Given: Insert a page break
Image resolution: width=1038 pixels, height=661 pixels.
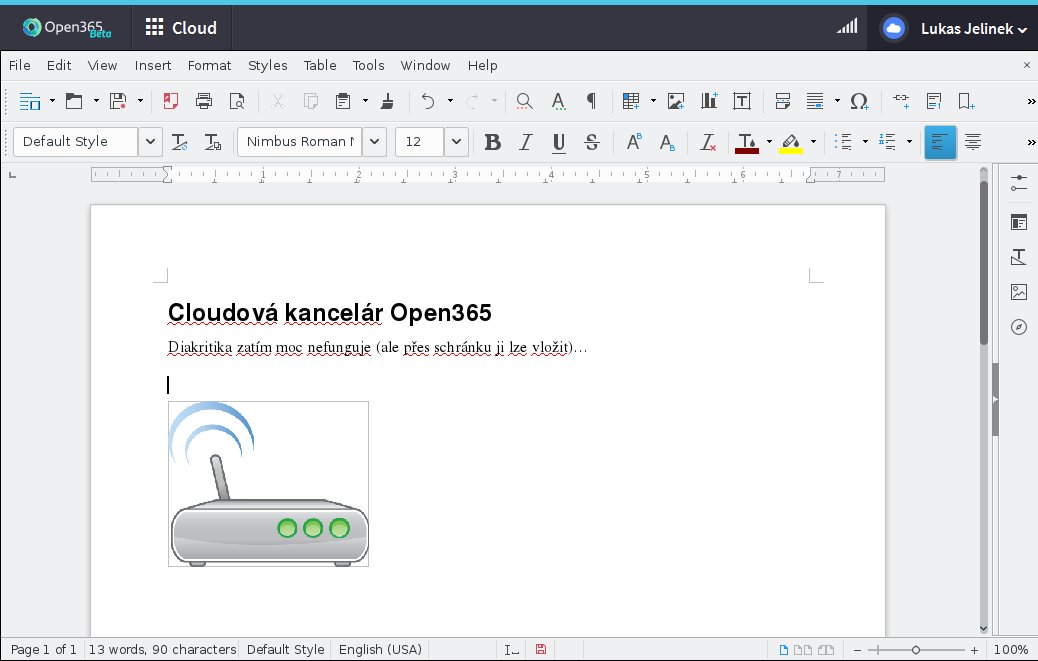Looking at the screenshot, I should [x=782, y=101].
